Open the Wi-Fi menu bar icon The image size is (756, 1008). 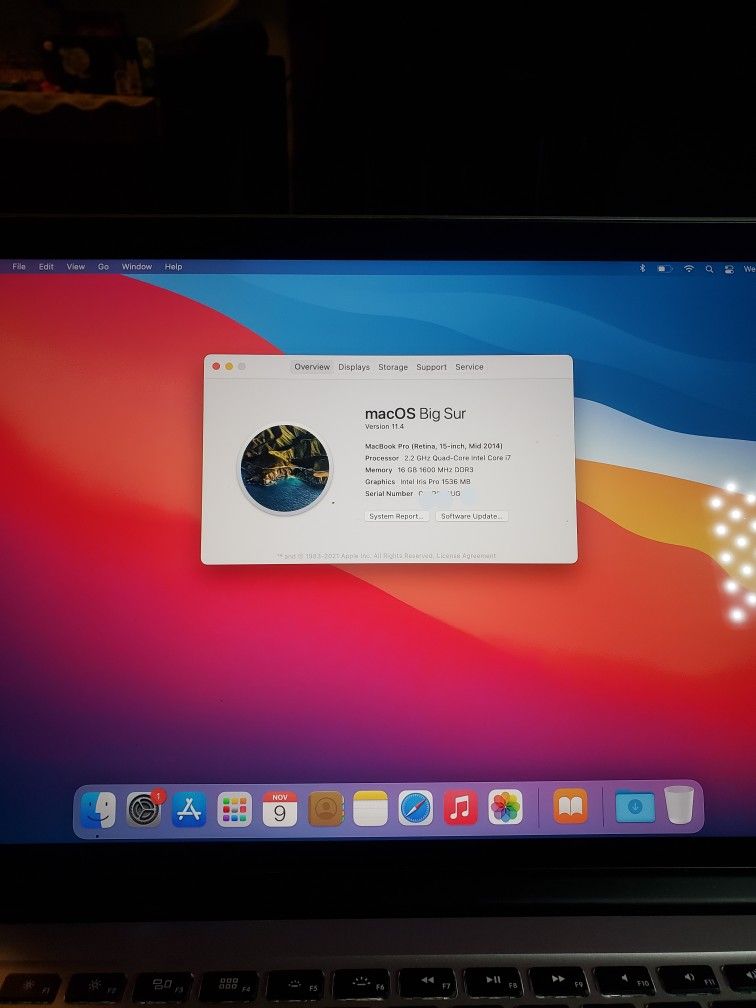[x=688, y=269]
